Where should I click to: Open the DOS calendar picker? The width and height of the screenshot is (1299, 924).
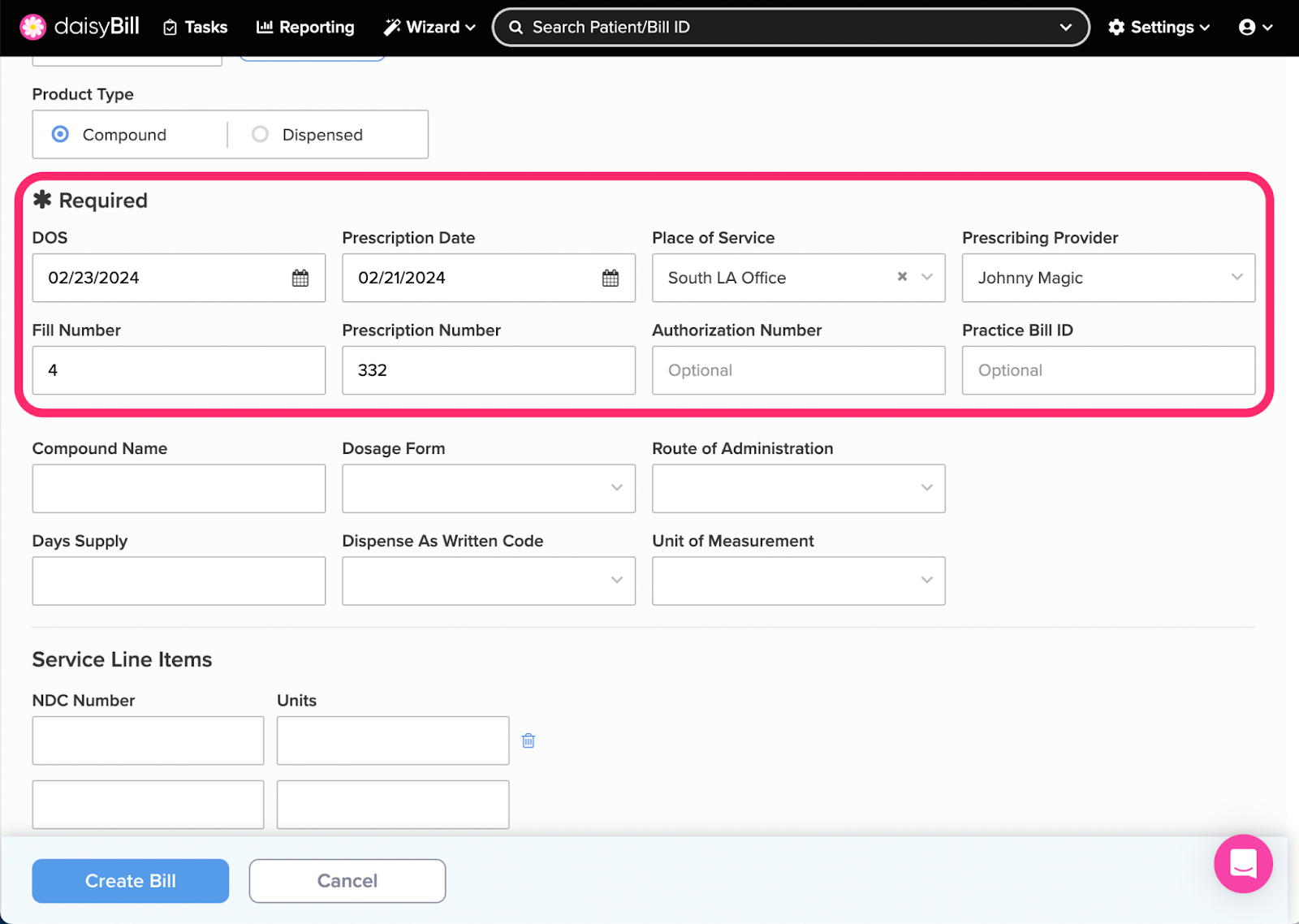tap(300, 278)
